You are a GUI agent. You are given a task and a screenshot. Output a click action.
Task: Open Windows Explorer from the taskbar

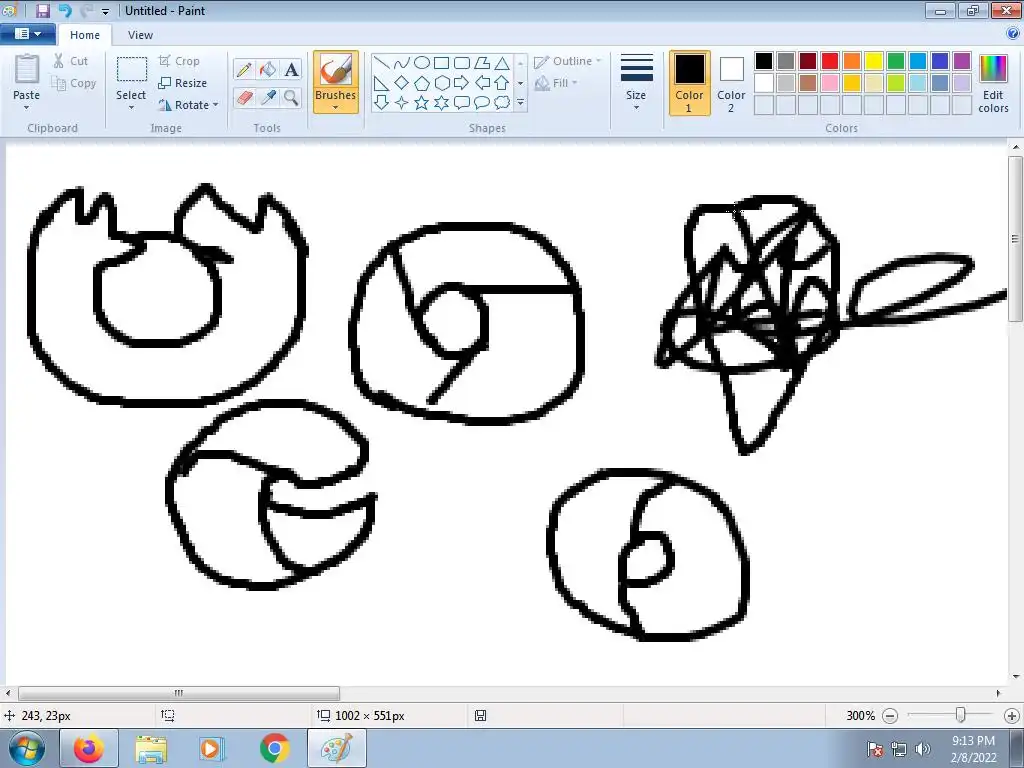[150, 748]
